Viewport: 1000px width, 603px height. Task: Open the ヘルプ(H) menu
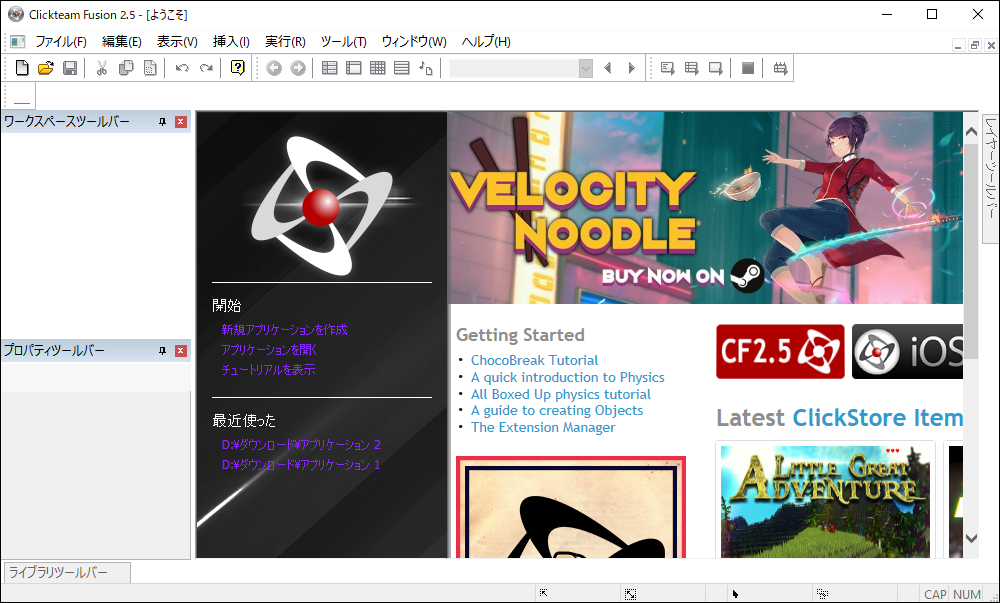pyautogui.click(x=486, y=42)
